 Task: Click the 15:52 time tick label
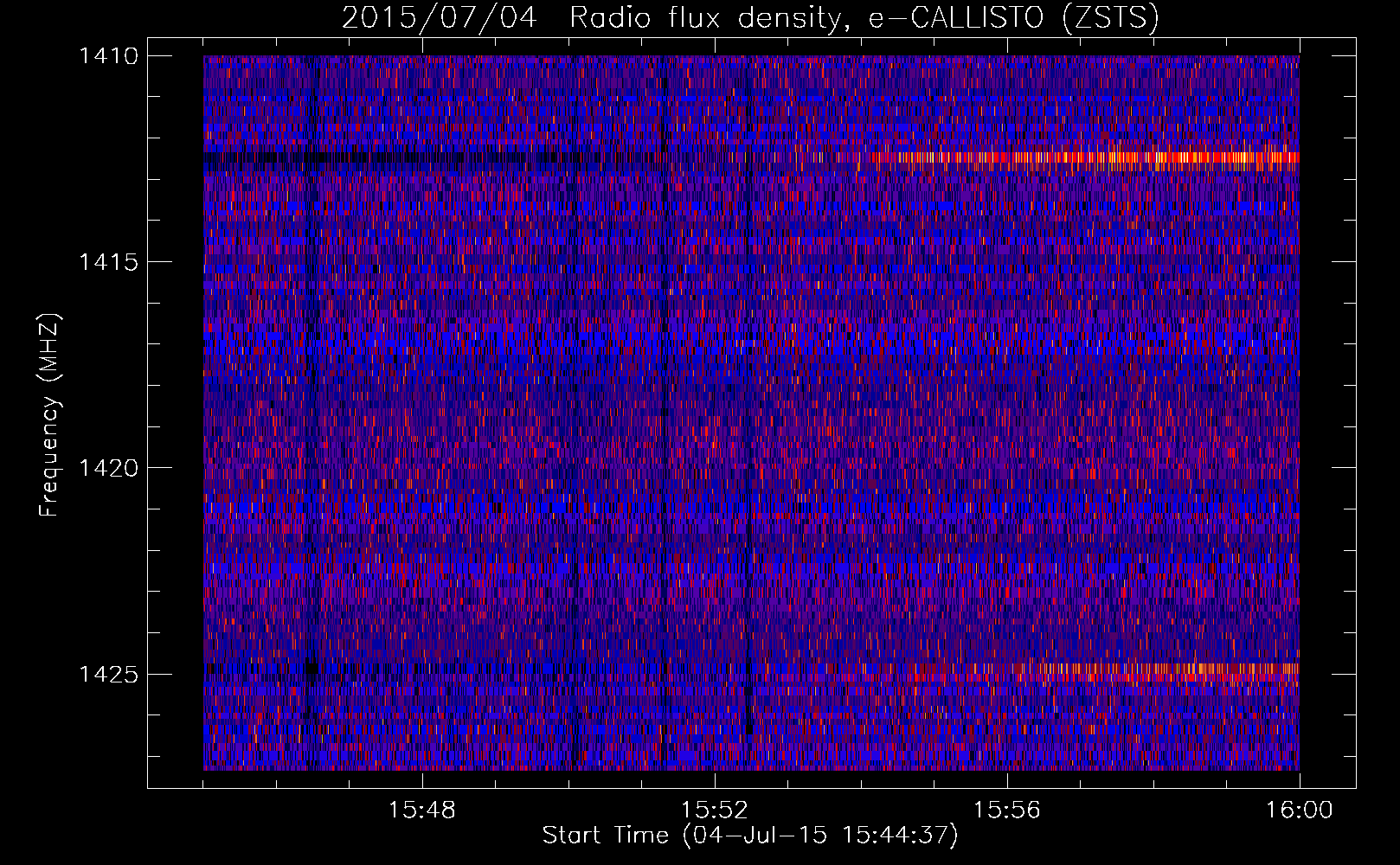pyautogui.click(x=715, y=811)
